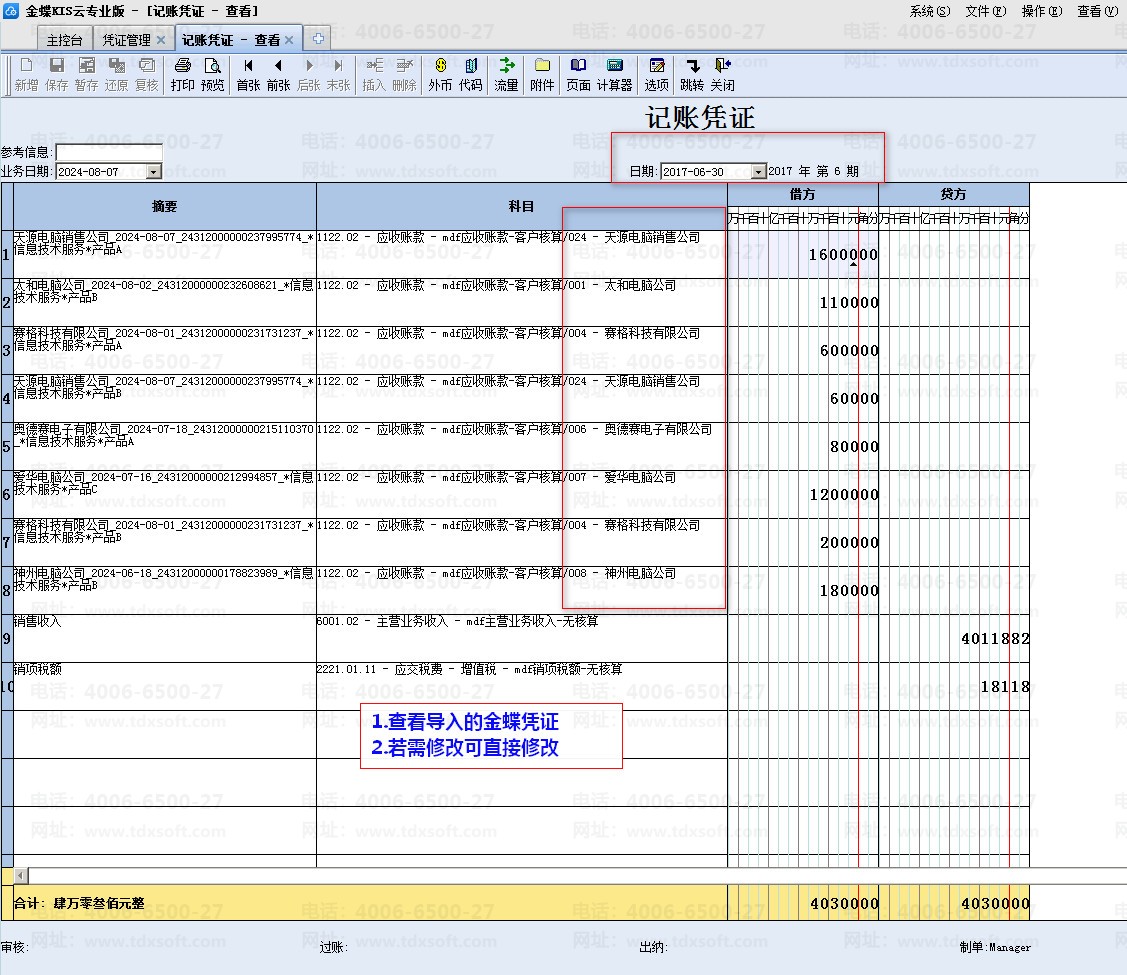The image size is (1127, 975).
Task: Click the 打印 (Print) toolbar icon
Action: click(182, 74)
